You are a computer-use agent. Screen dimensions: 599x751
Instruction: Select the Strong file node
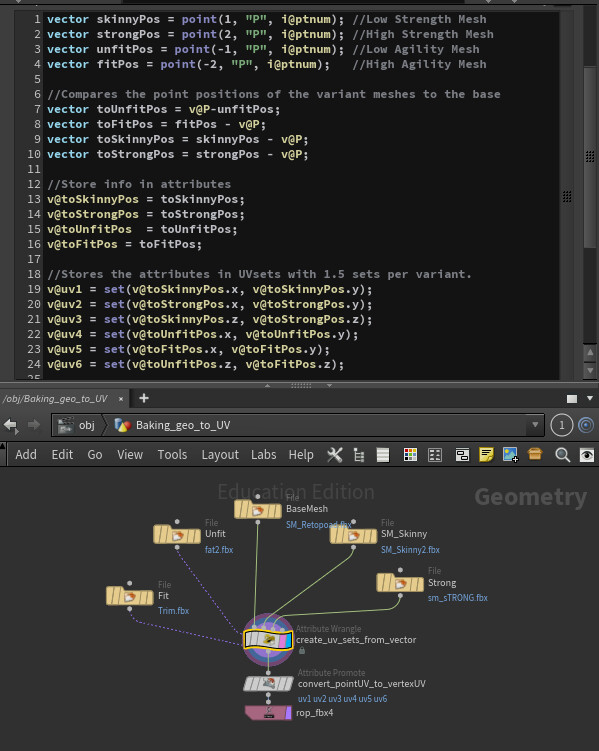pos(400,583)
